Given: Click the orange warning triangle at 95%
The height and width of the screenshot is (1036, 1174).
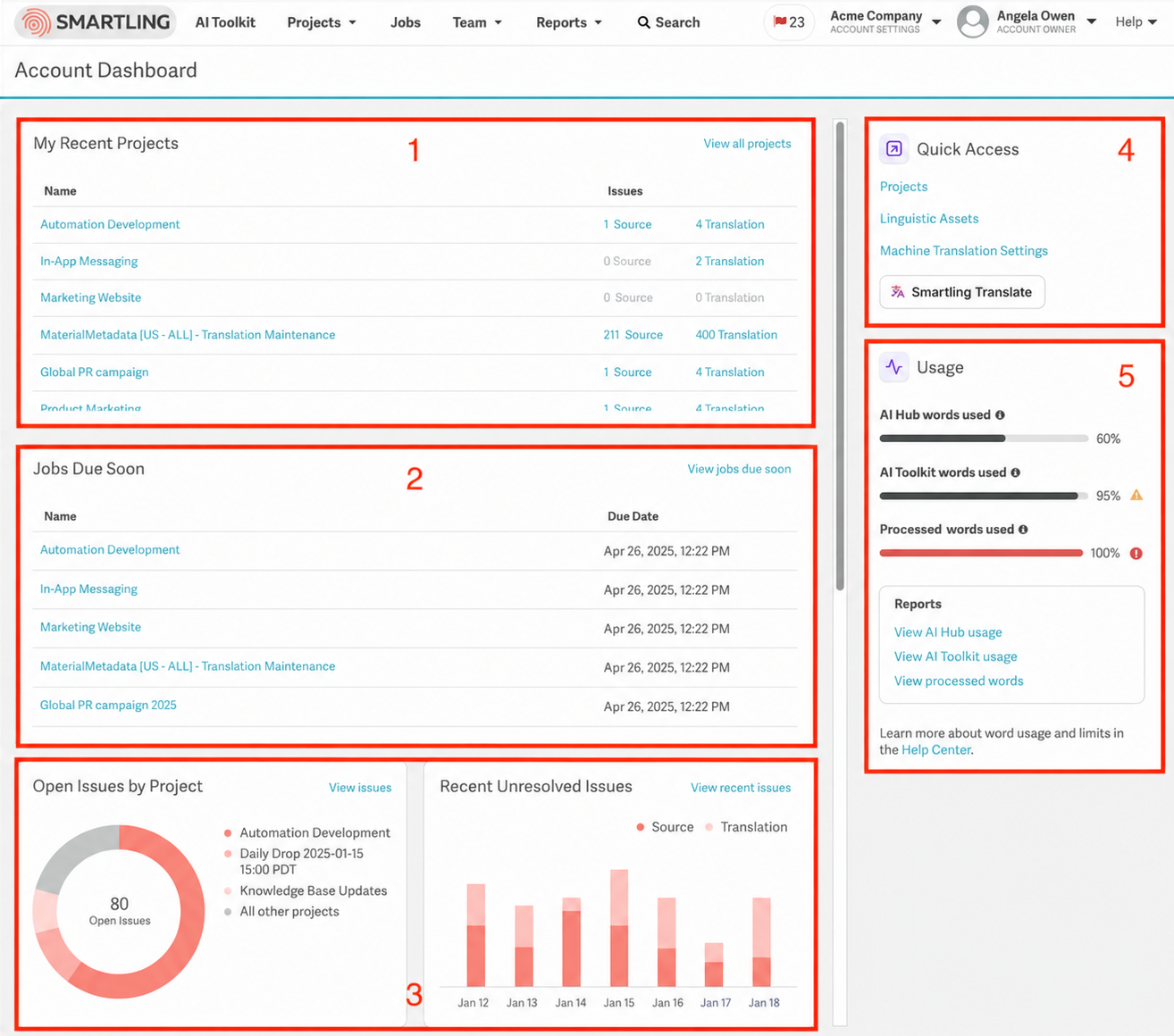Looking at the screenshot, I should pos(1136,495).
